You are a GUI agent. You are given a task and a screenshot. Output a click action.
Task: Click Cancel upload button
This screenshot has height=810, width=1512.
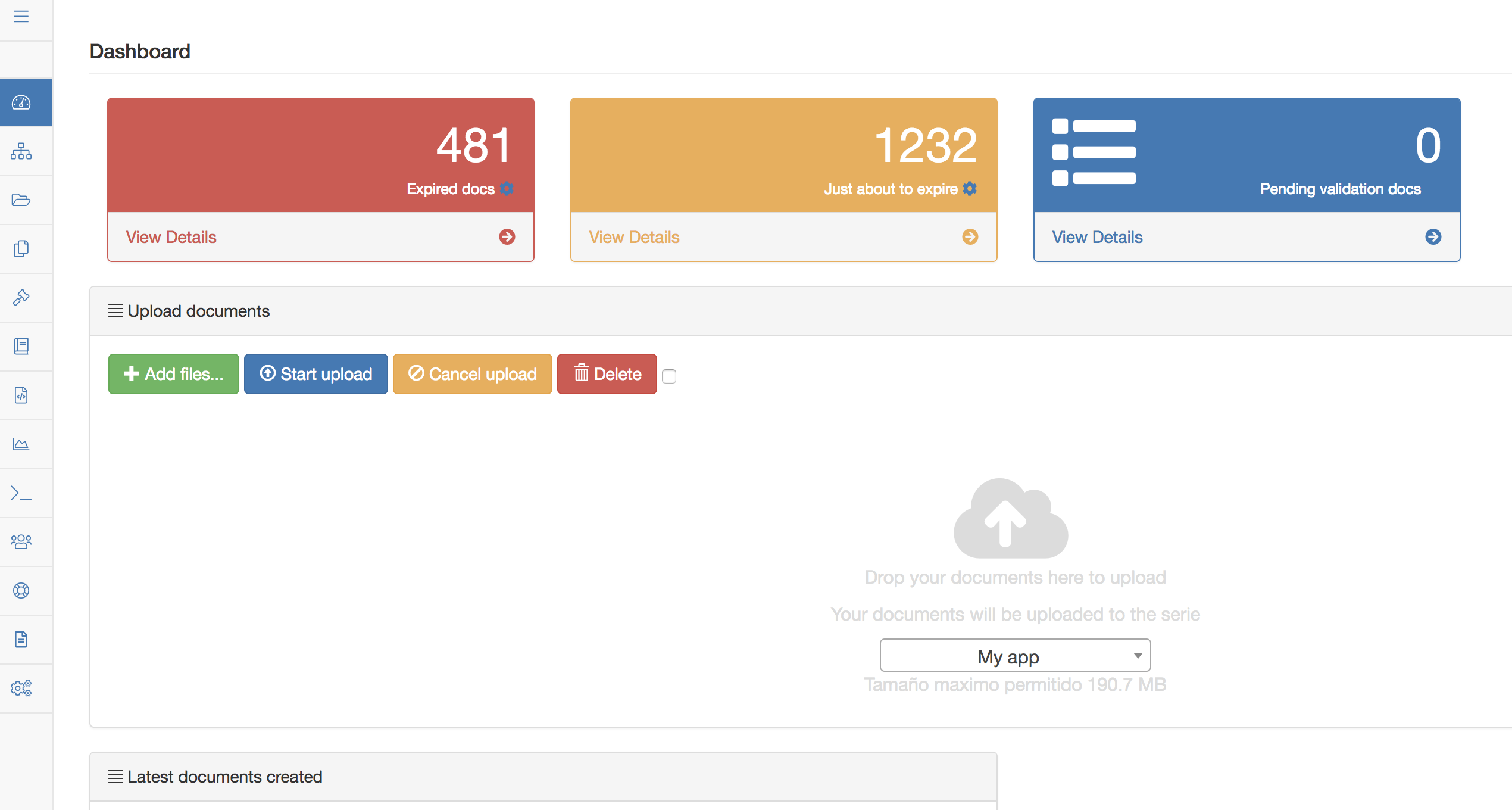pos(473,374)
